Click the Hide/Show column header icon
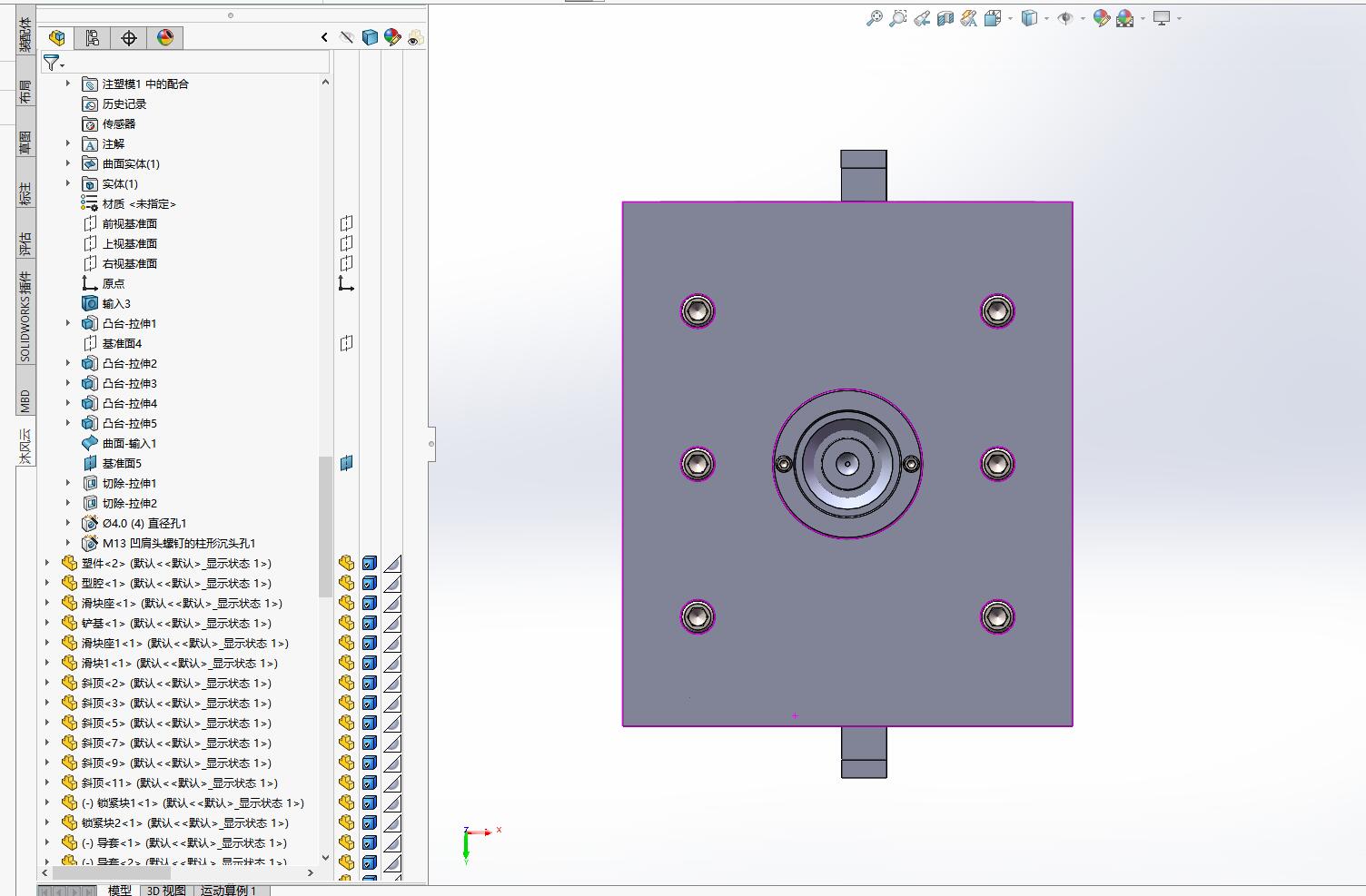The image size is (1366, 896). (346, 37)
